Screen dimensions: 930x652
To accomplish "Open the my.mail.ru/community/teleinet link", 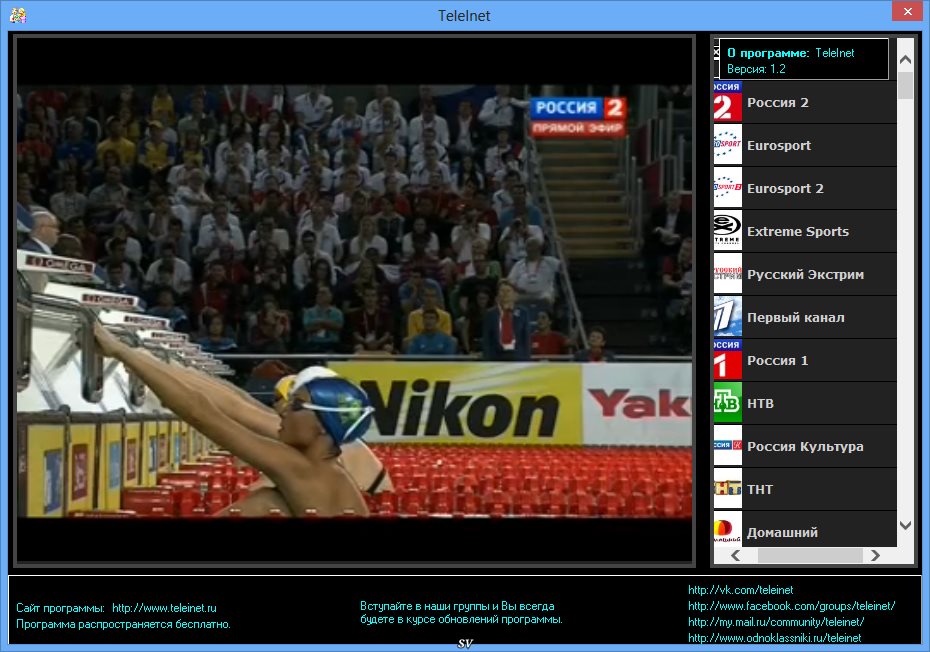I will coord(776,622).
